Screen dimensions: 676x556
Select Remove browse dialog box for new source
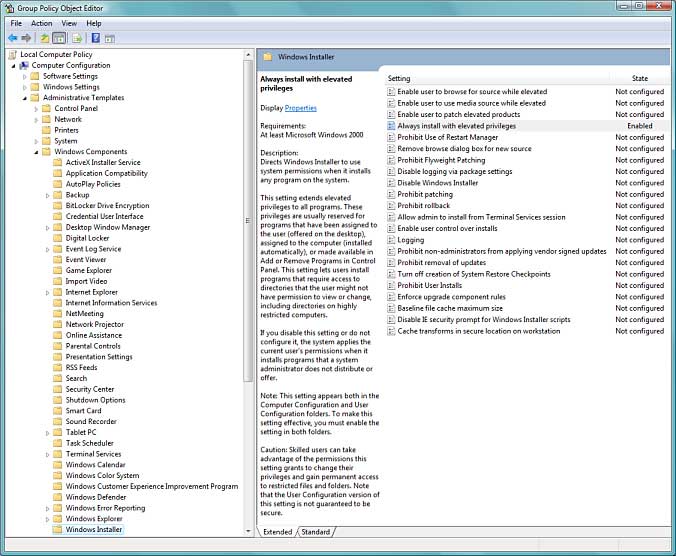tap(464, 149)
